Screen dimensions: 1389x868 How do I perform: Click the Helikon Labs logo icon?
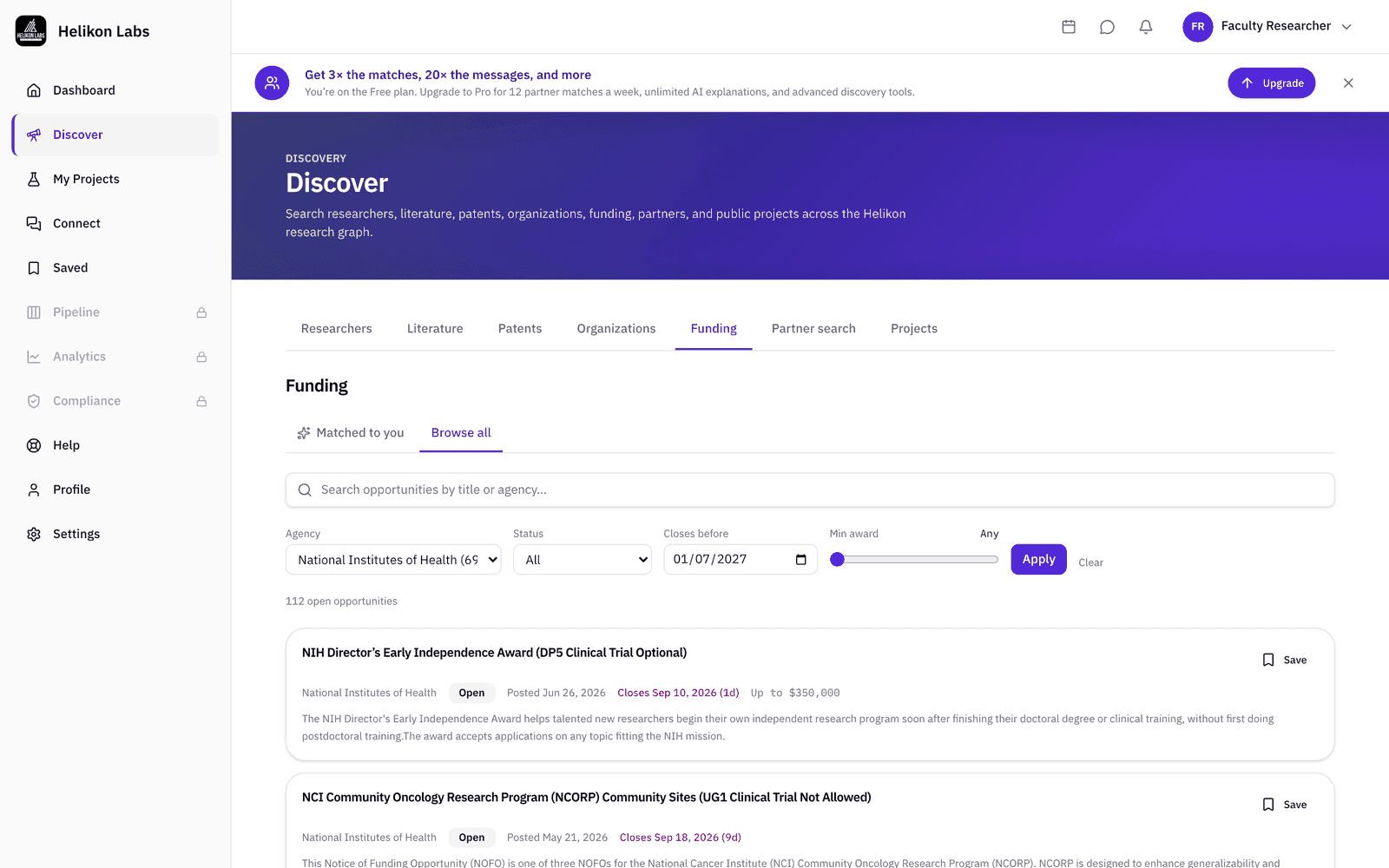(x=31, y=31)
